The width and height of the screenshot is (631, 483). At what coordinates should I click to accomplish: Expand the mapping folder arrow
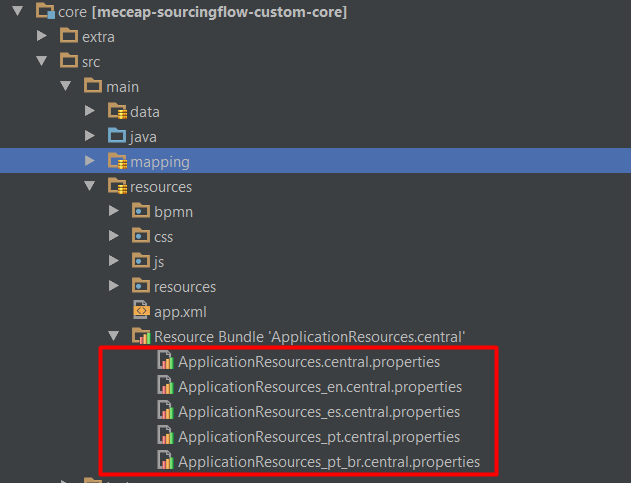90,161
